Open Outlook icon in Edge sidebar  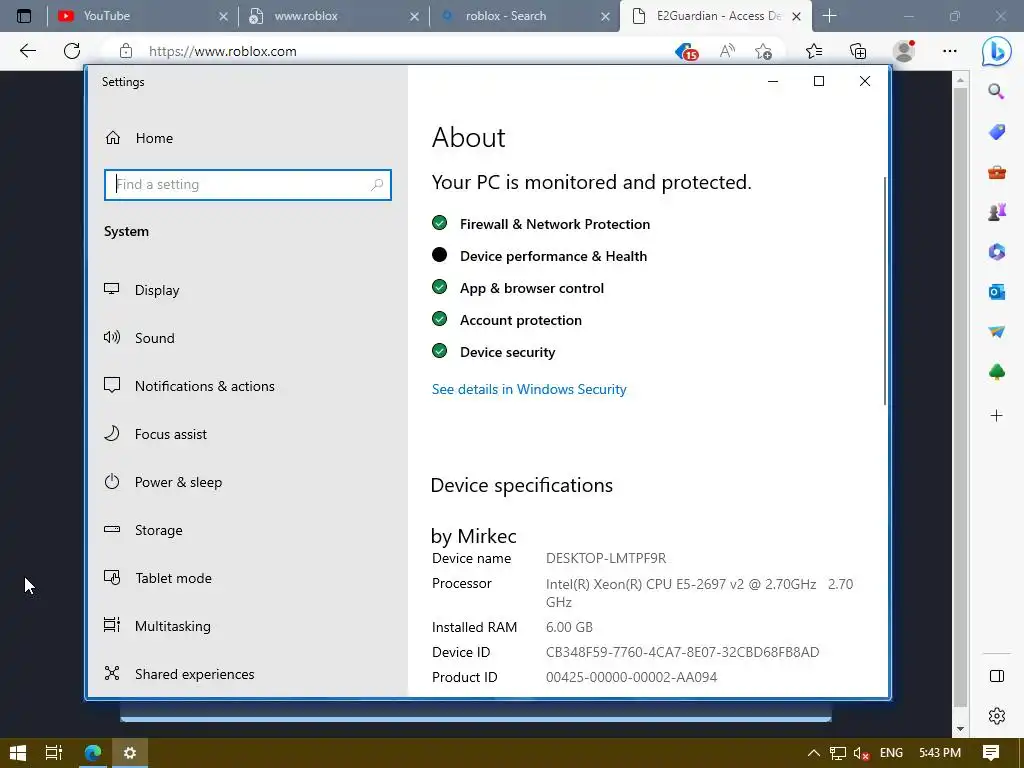click(997, 292)
